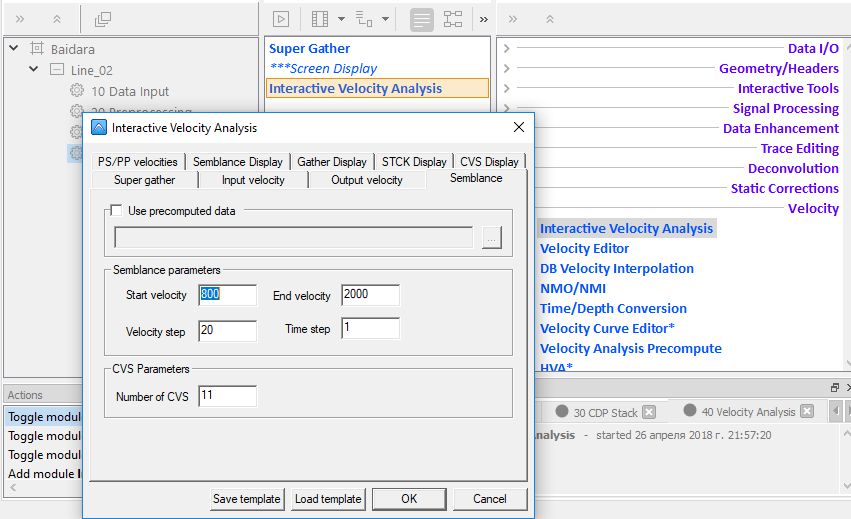Select Velocity Curve Editor* module
The height and width of the screenshot is (519, 851).
pyautogui.click(x=607, y=328)
